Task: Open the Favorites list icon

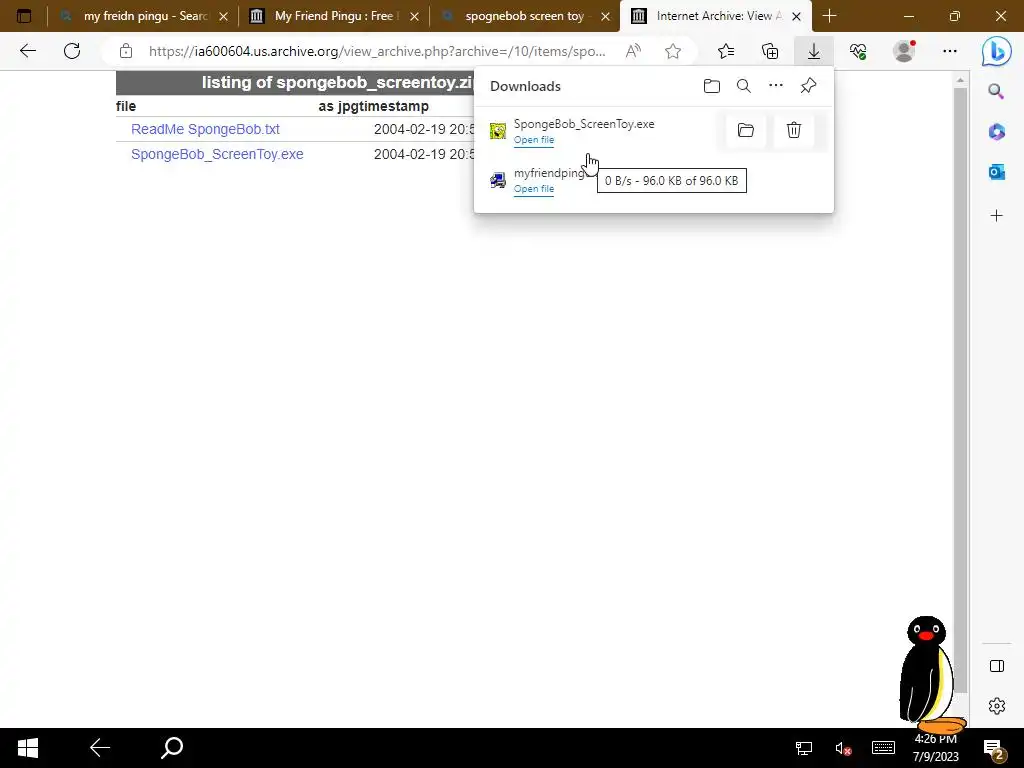Action: coord(726,51)
